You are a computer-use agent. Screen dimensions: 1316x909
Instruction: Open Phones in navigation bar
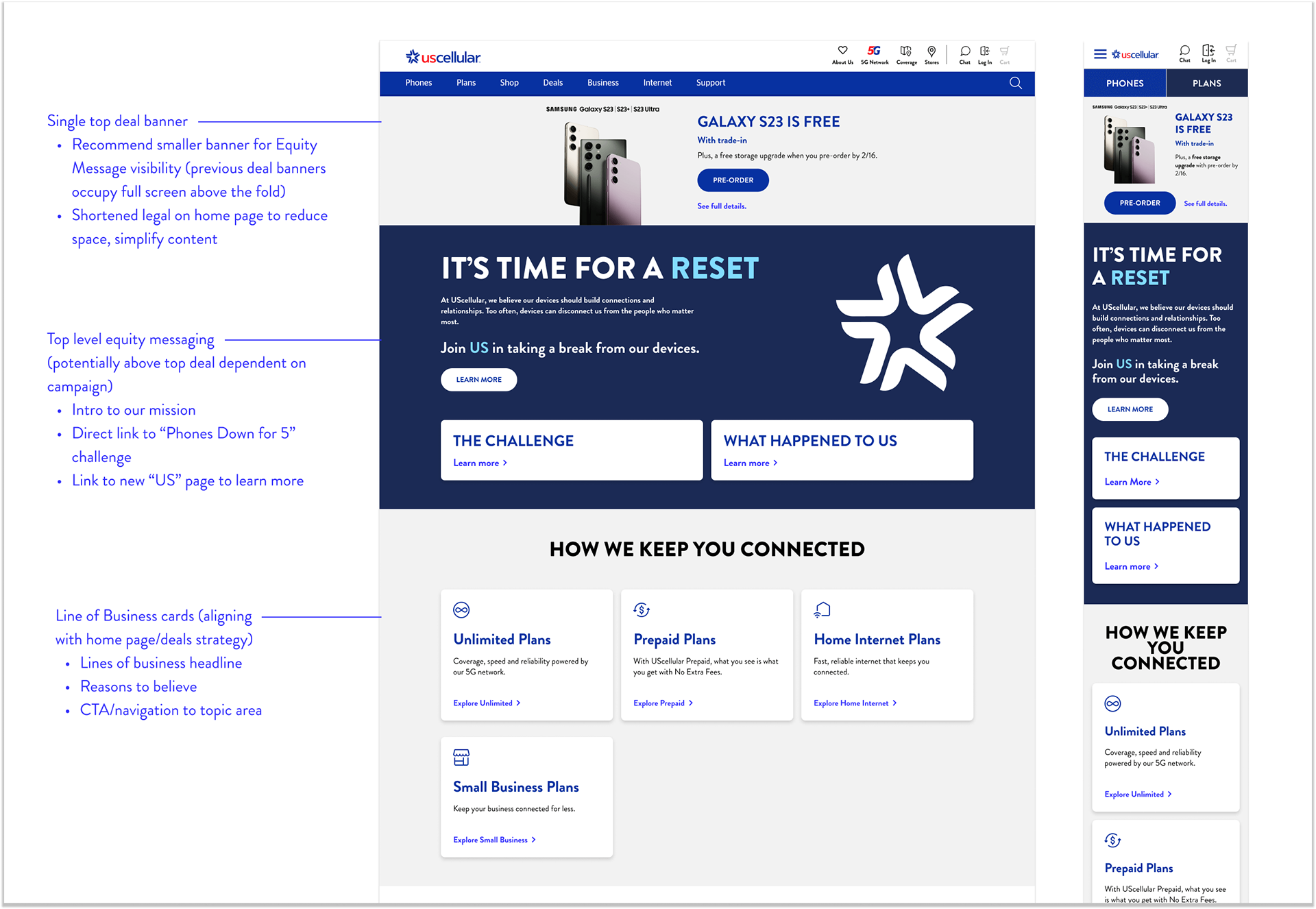tap(419, 83)
